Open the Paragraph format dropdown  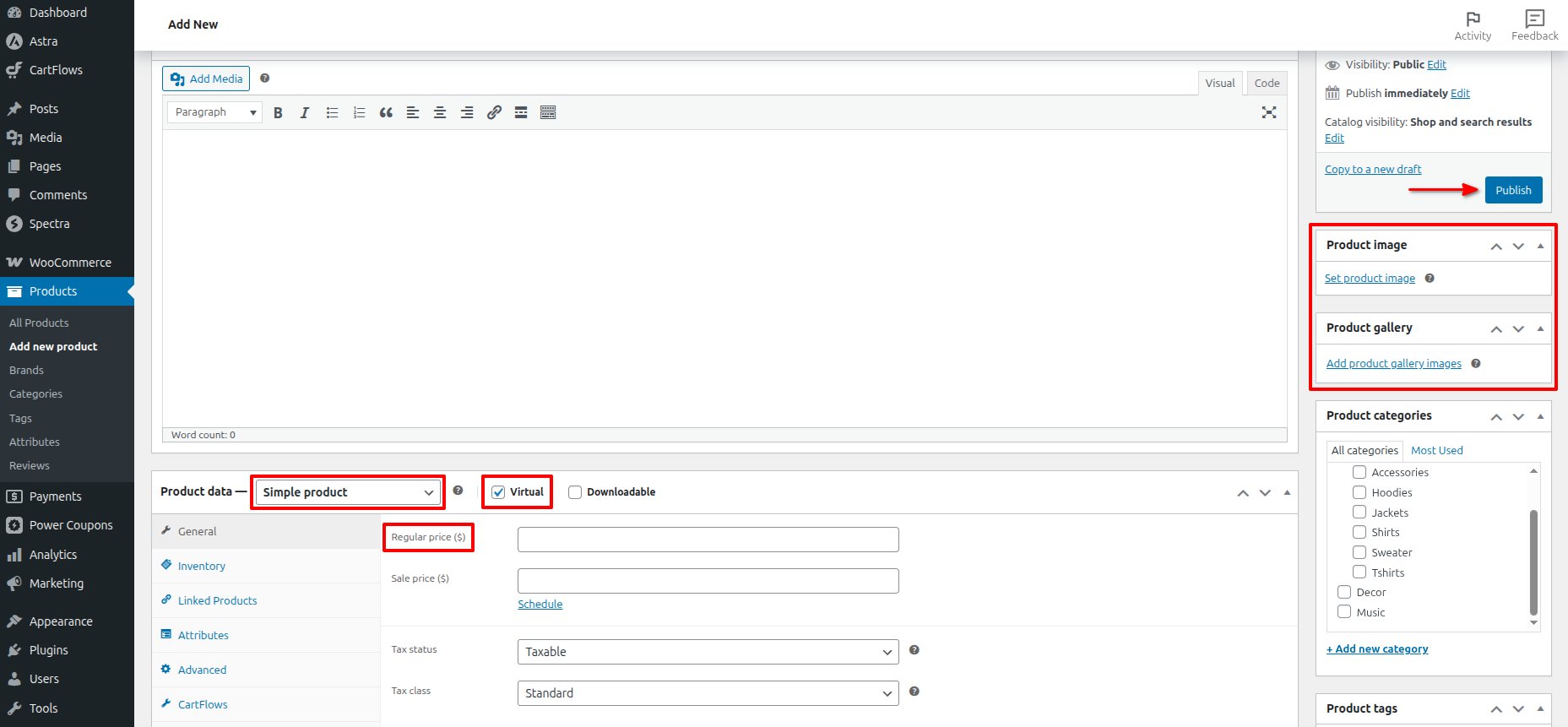click(214, 112)
